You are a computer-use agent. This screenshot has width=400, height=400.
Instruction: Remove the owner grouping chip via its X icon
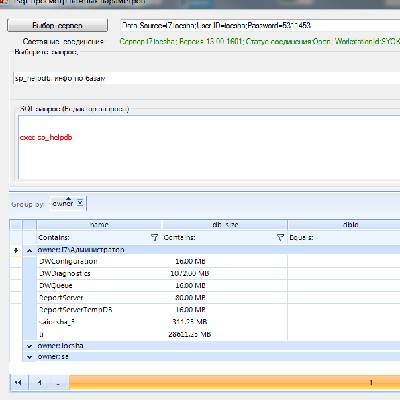pyautogui.click(x=80, y=203)
